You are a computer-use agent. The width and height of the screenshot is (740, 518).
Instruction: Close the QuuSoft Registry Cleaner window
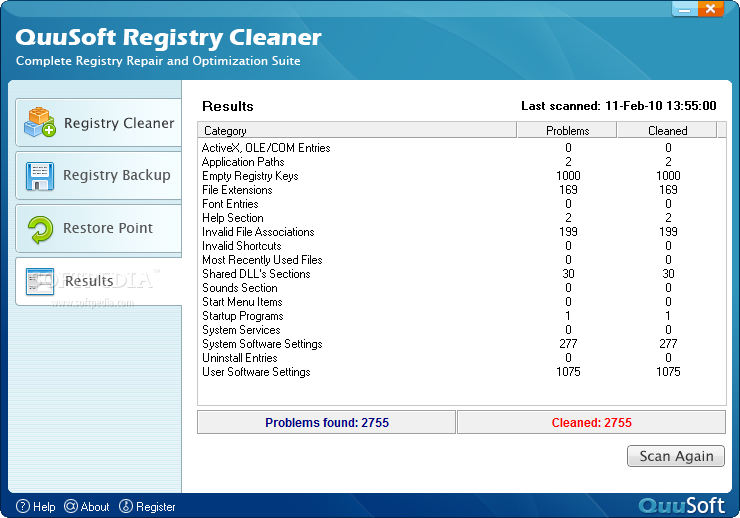[x=710, y=9]
